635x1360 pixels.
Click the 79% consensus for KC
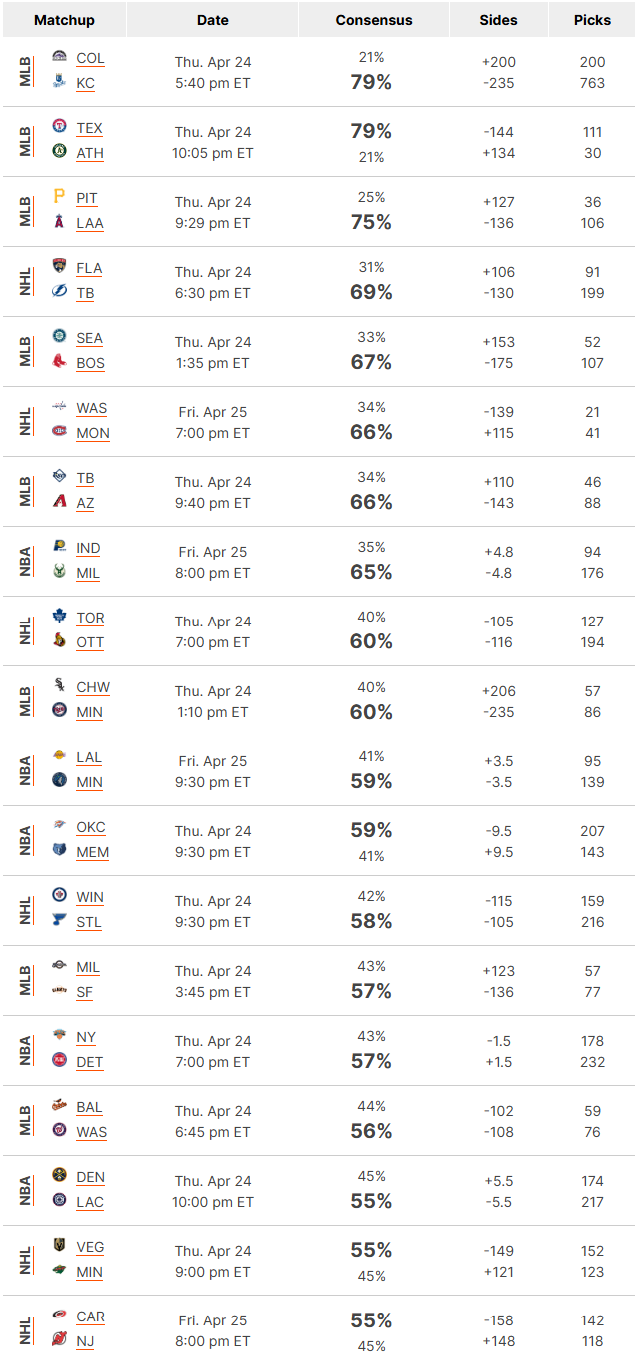pyautogui.click(x=371, y=82)
